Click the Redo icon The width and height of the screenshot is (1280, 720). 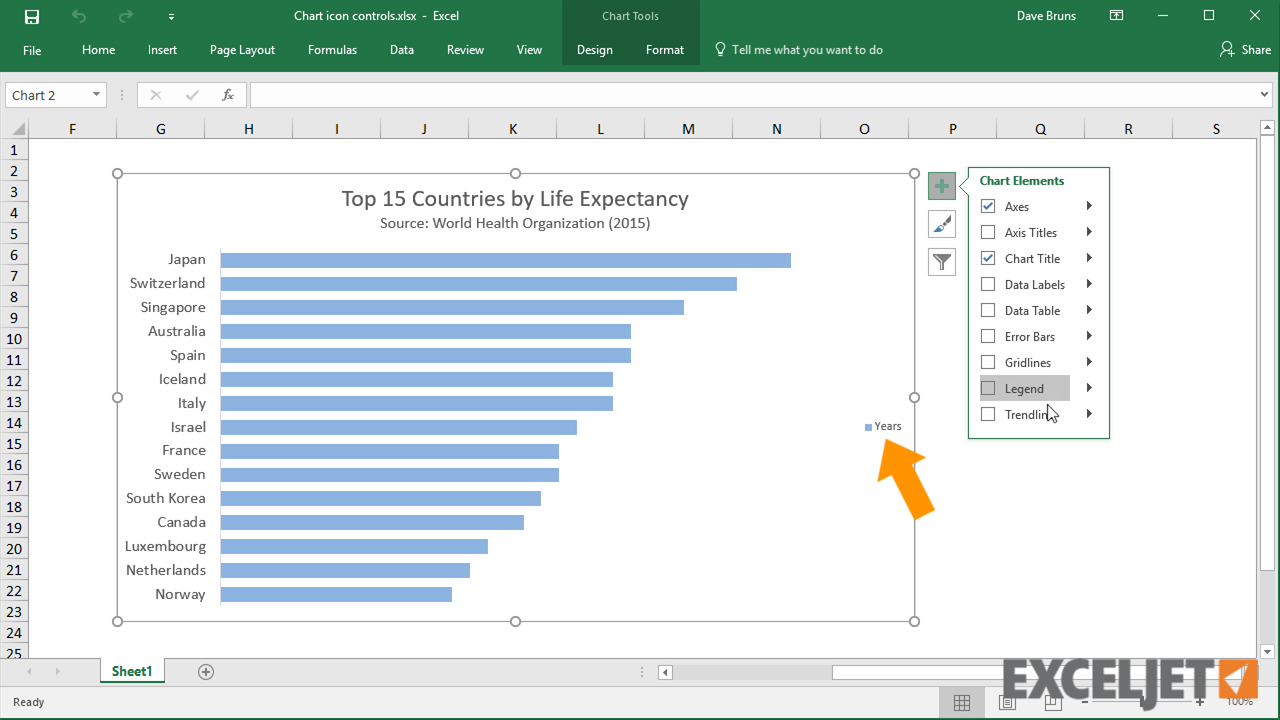[x=124, y=15]
